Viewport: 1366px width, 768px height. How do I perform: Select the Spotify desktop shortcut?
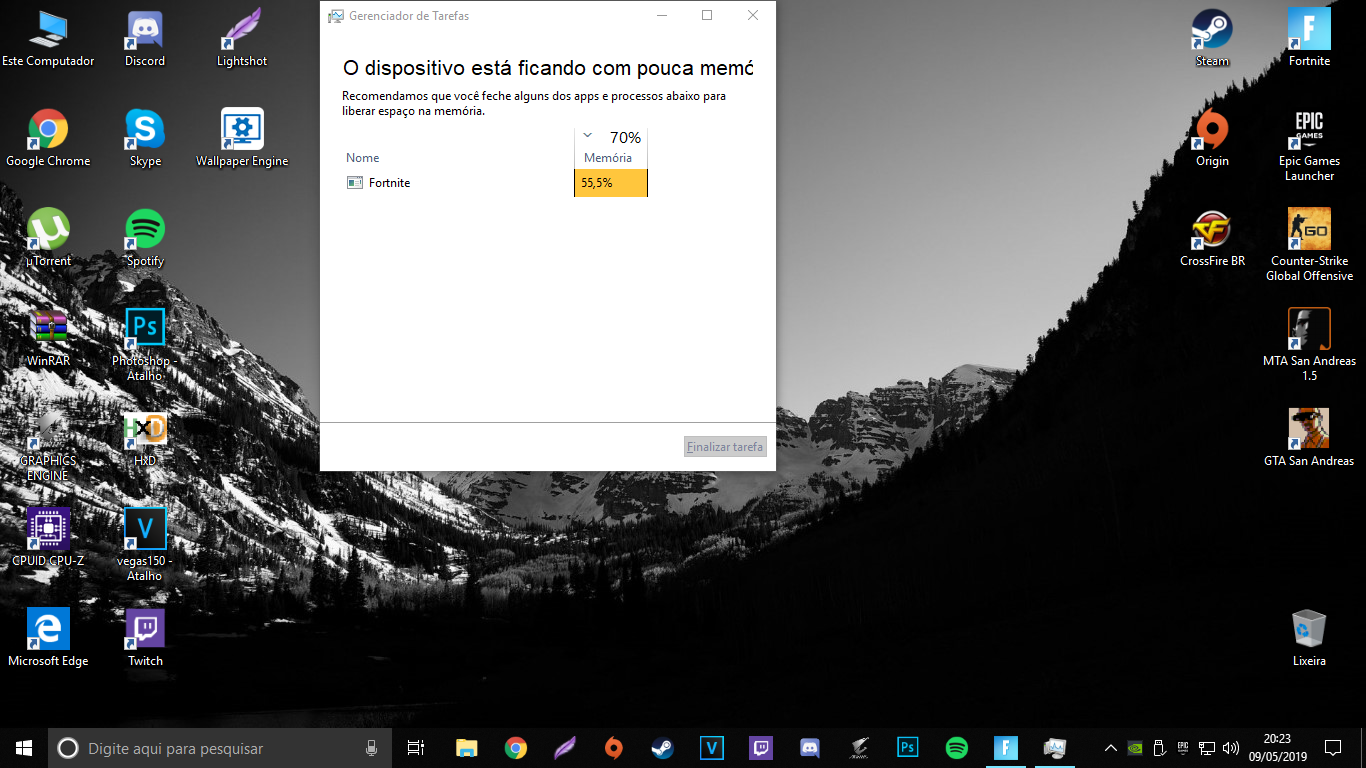click(x=145, y=238)
